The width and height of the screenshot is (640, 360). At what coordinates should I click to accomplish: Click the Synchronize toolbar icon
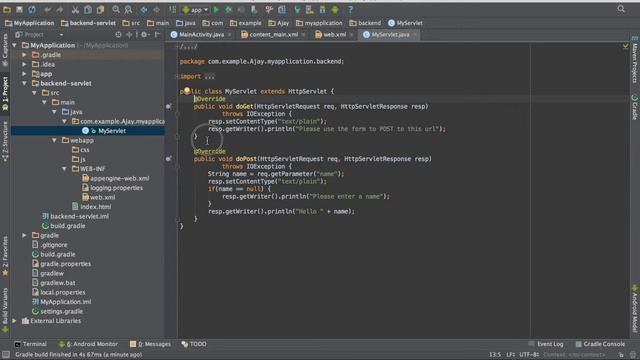[x=32, y=9]
